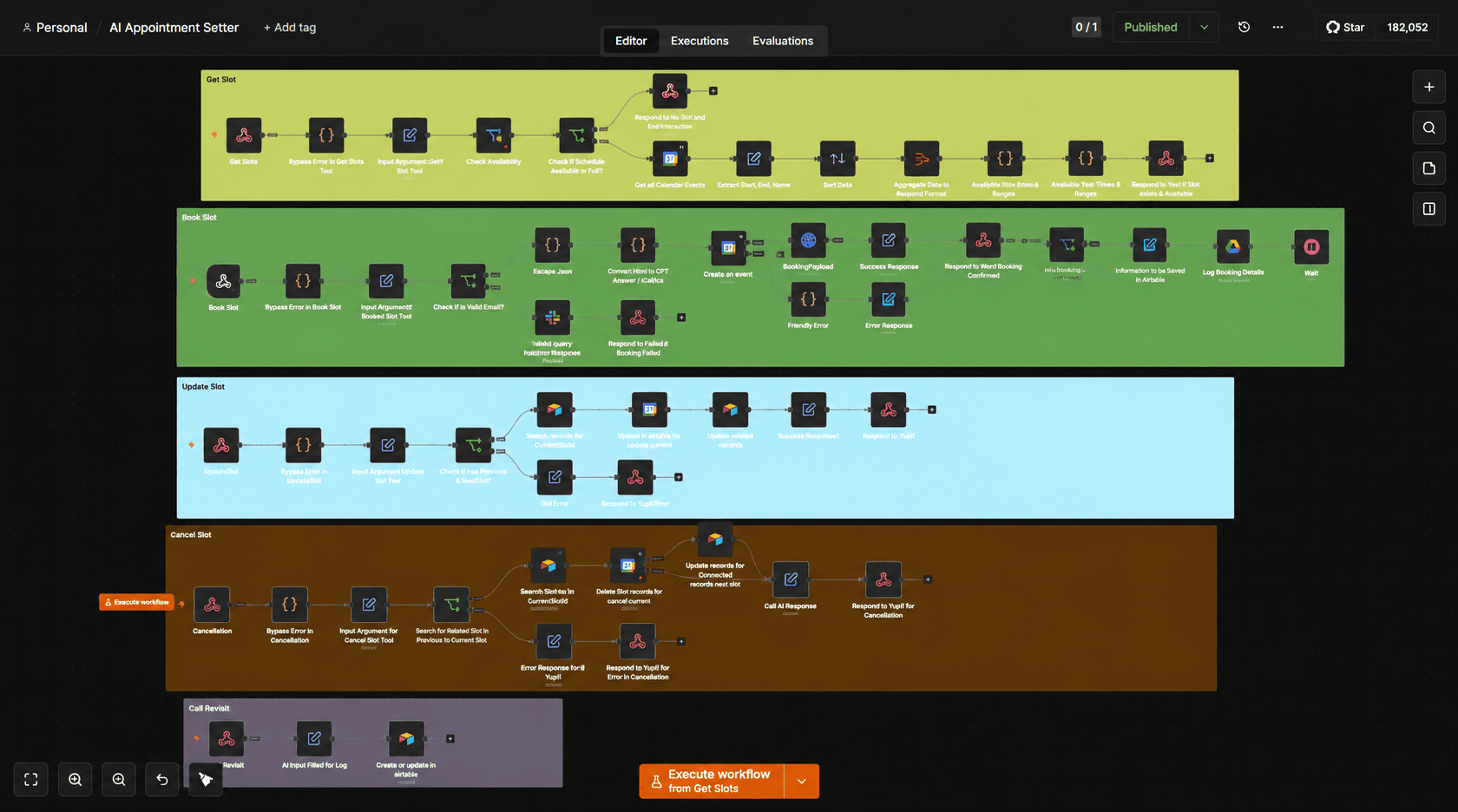Click the orange Execute workflow tag by Cancellation

click(137, 602)
